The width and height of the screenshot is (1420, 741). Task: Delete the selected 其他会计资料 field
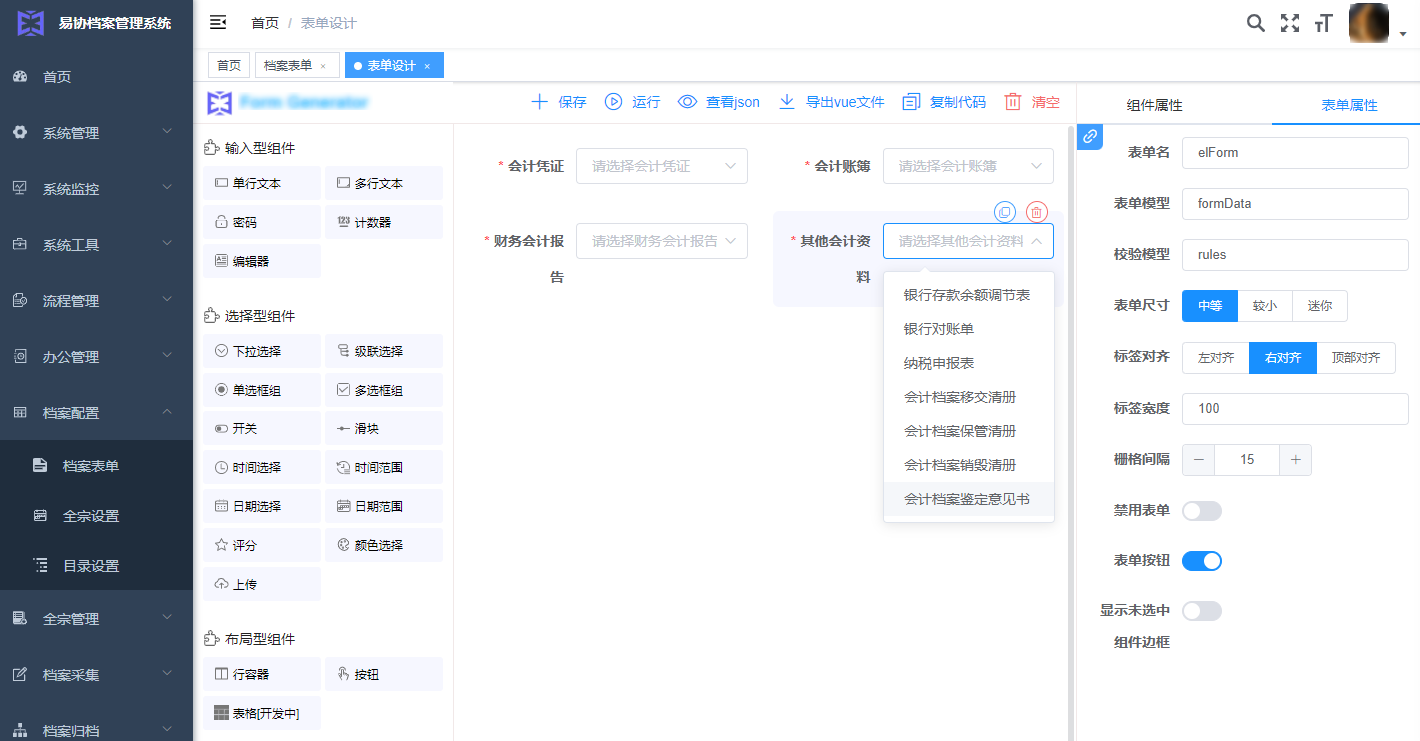pyautogui.click(x=1037, y=212)
